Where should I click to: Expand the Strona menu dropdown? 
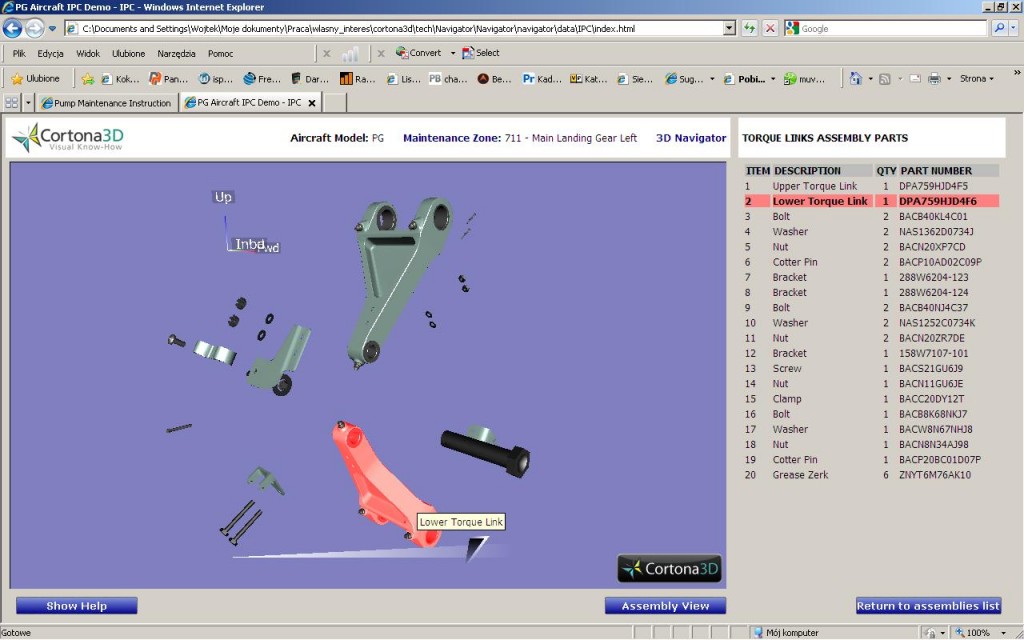pos(991,79)
